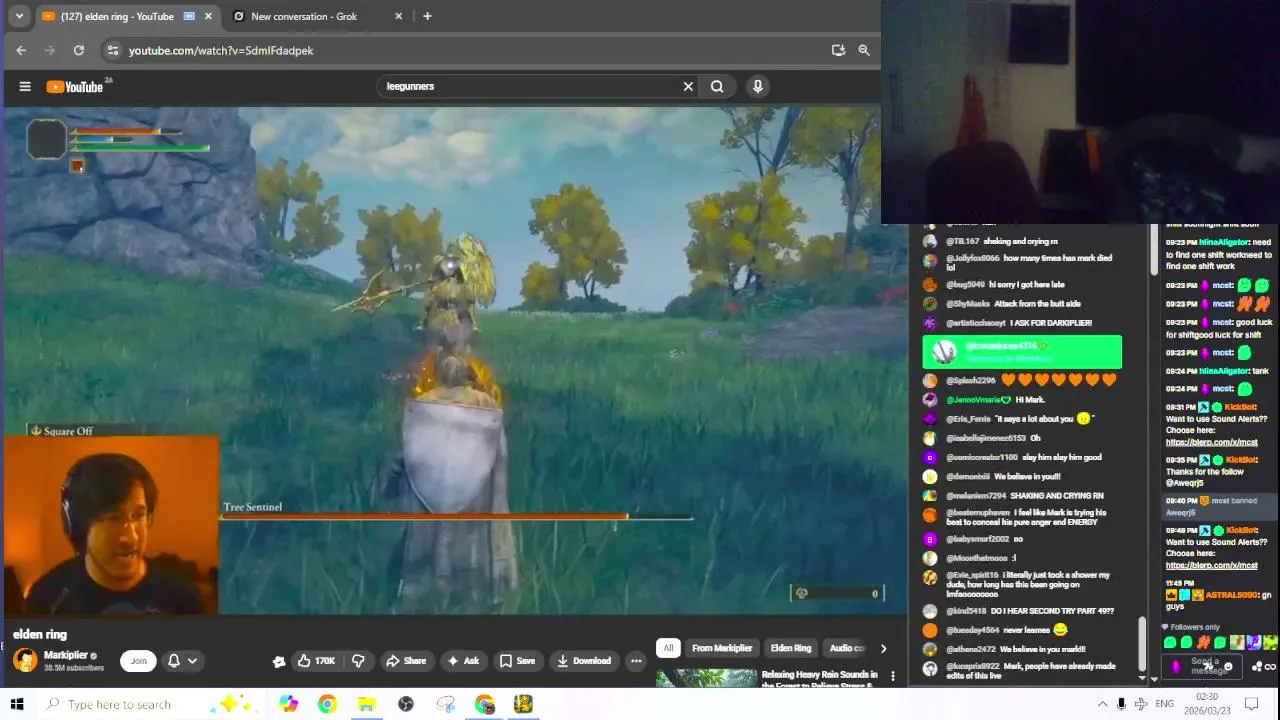Click the Download button
The height and width of the screenshot is (720, 1280).
pos(584,660)
